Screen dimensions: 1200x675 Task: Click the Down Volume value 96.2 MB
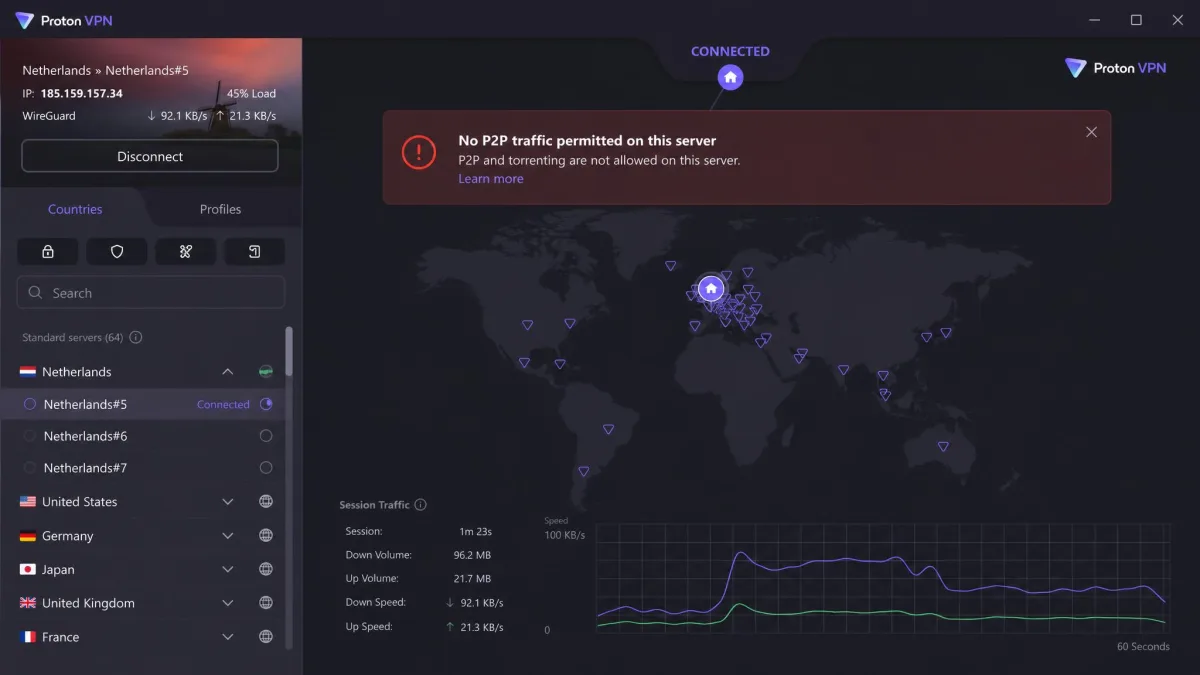(x=472, y=555)
